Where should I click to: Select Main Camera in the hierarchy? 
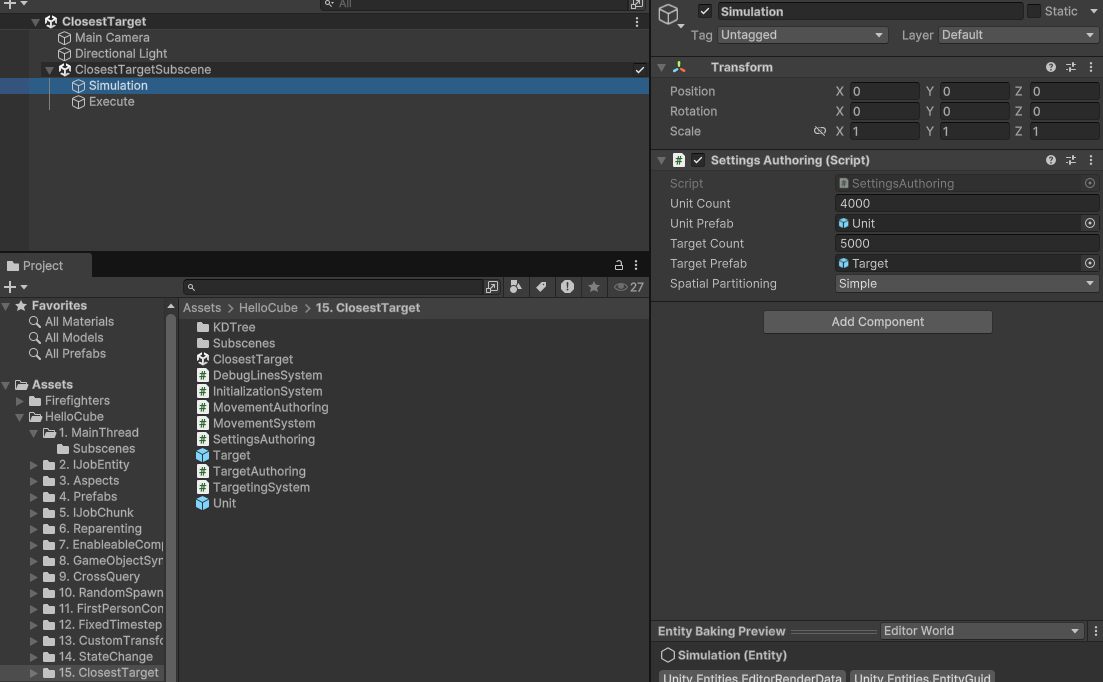click(x=112, y=38)
